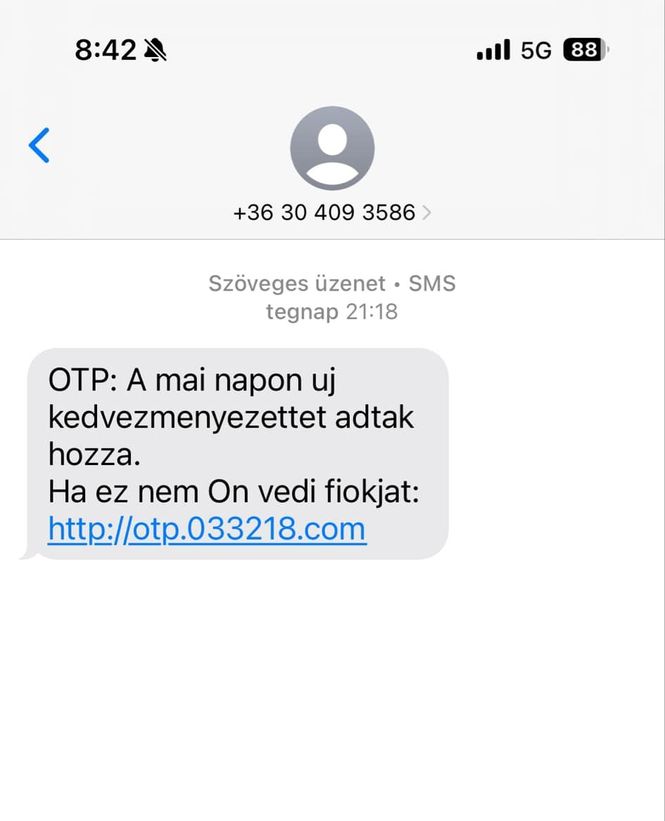Go back using the blue chevron

39,145
